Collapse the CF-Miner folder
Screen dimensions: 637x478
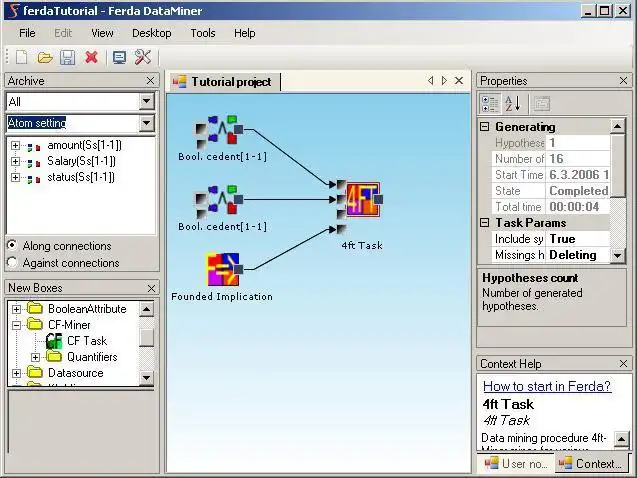point(16,325)
